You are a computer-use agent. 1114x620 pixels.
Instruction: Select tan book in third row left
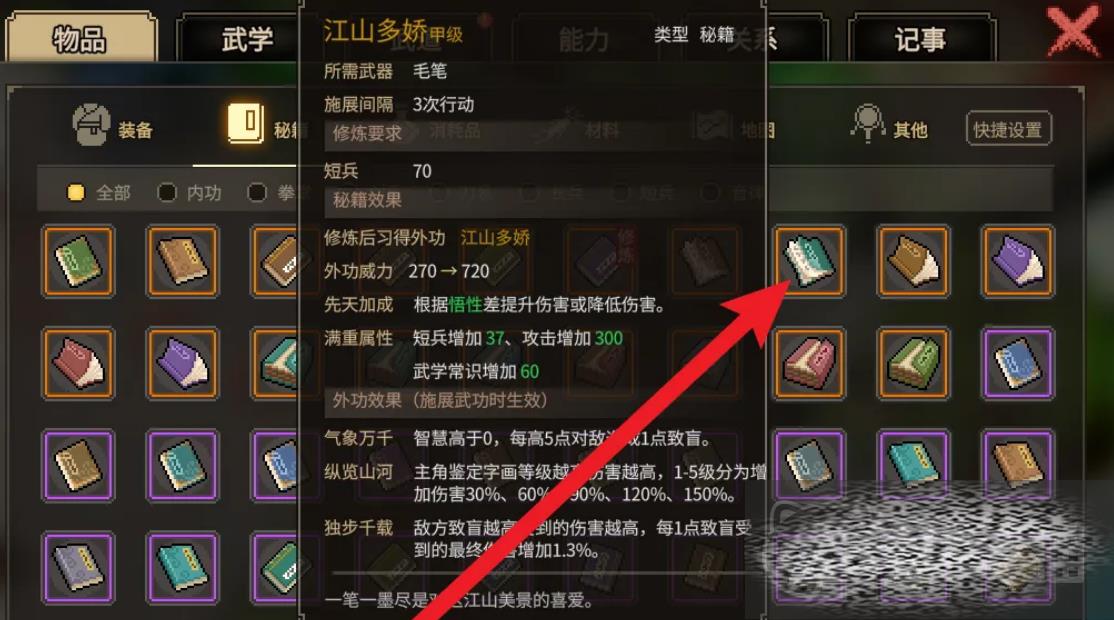tap(78, 465)
